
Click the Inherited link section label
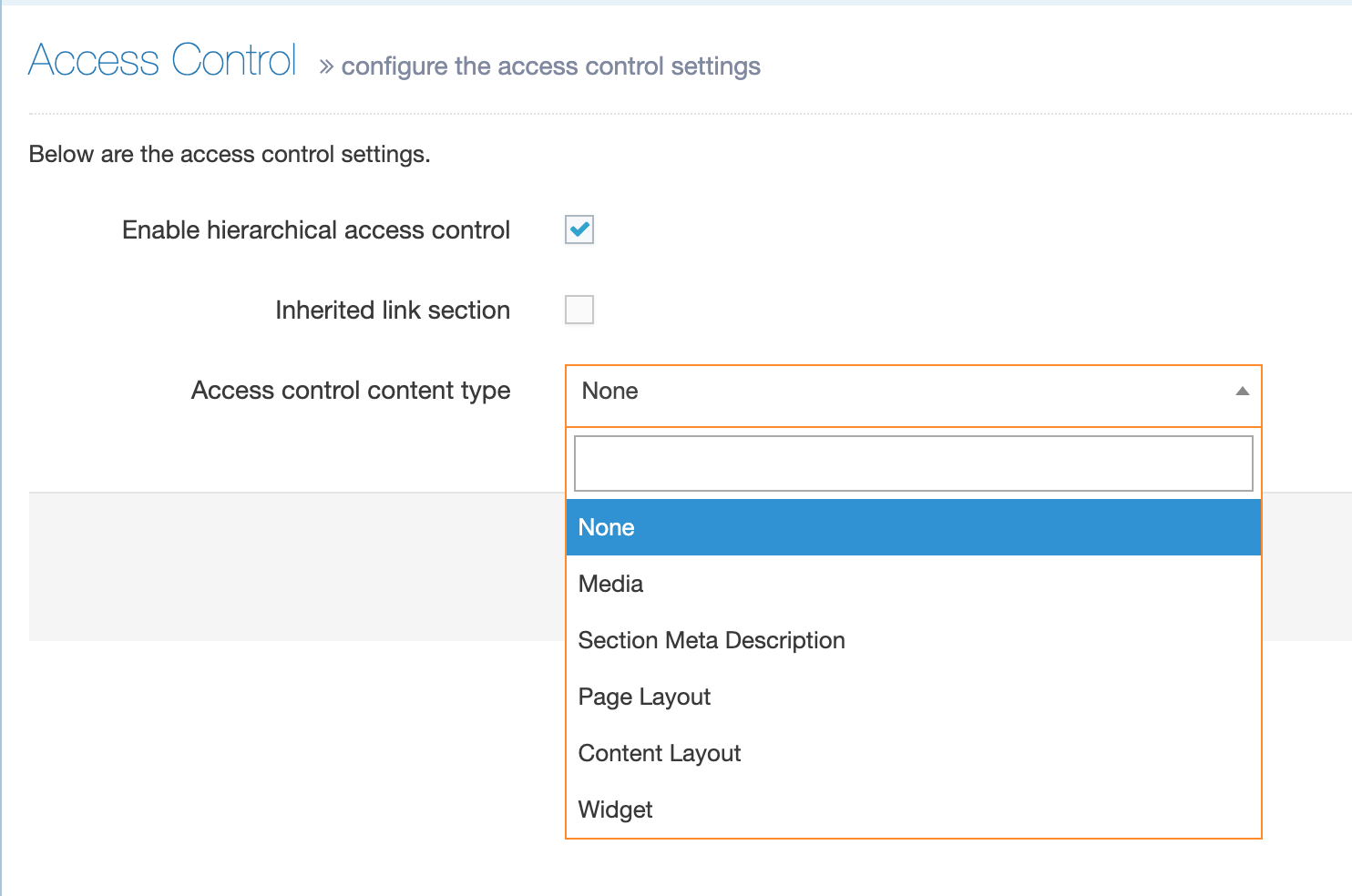[x=393, y=311]
